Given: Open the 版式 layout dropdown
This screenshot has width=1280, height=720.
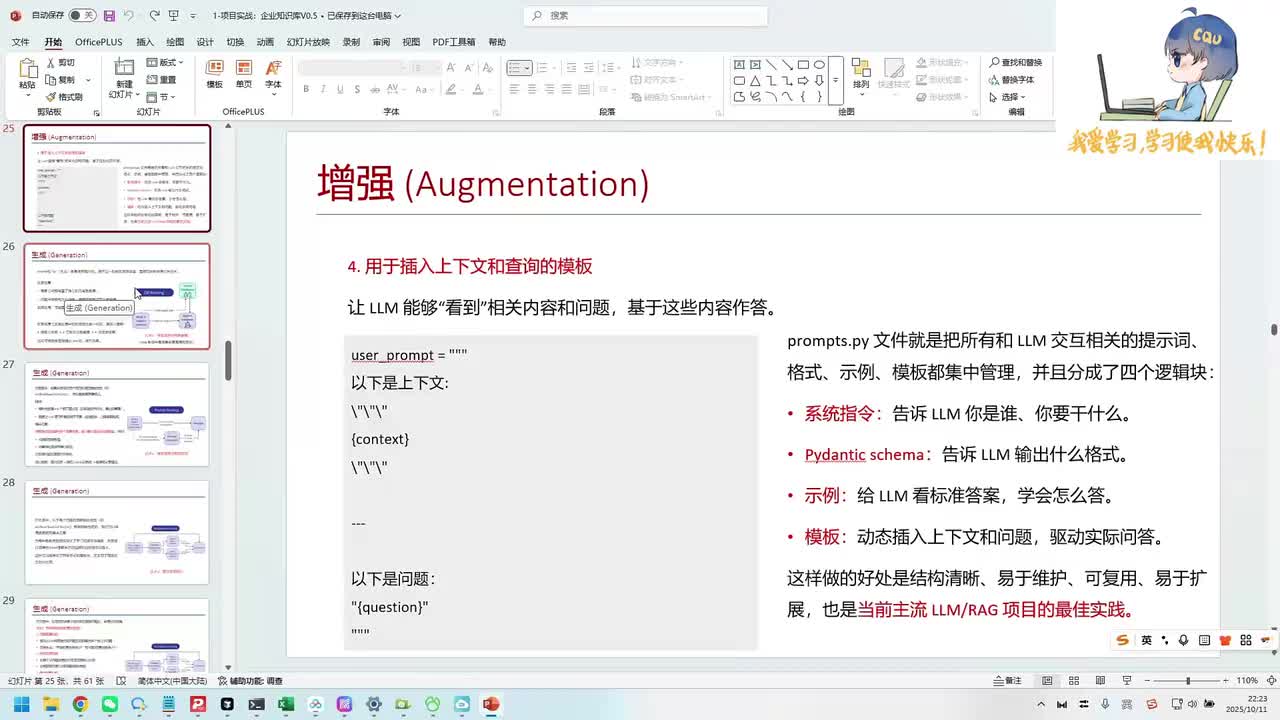Looking at the screenshot, I should (x=166, y=62).
